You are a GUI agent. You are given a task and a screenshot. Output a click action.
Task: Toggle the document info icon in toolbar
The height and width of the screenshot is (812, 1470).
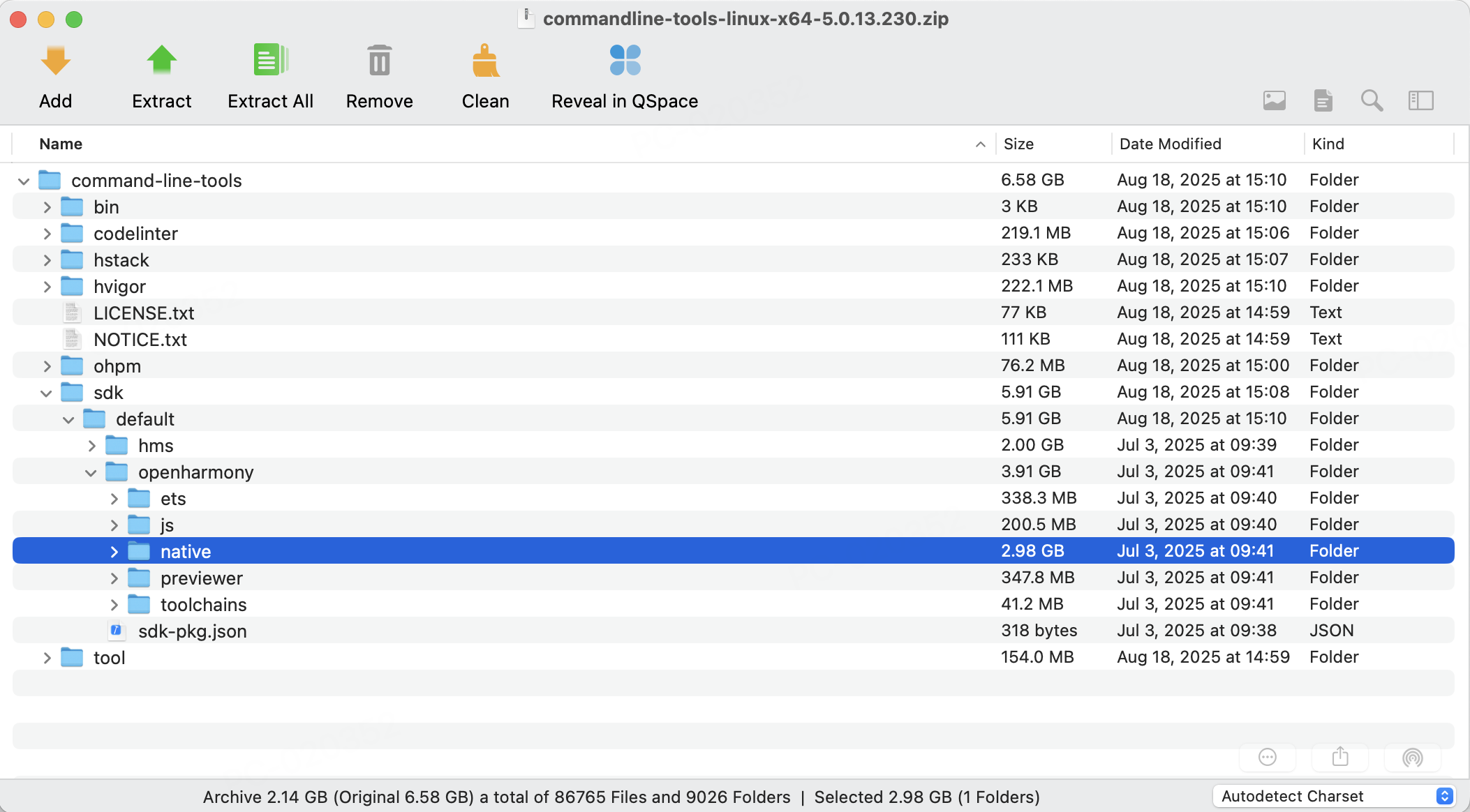pyautogui.click(x=1323, y=101)
